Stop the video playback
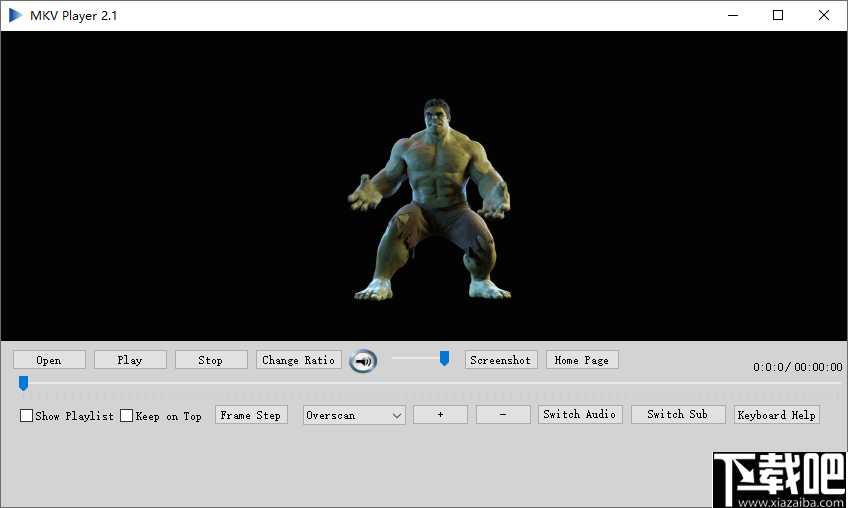 pyautogui.click(x=211, y=360)
